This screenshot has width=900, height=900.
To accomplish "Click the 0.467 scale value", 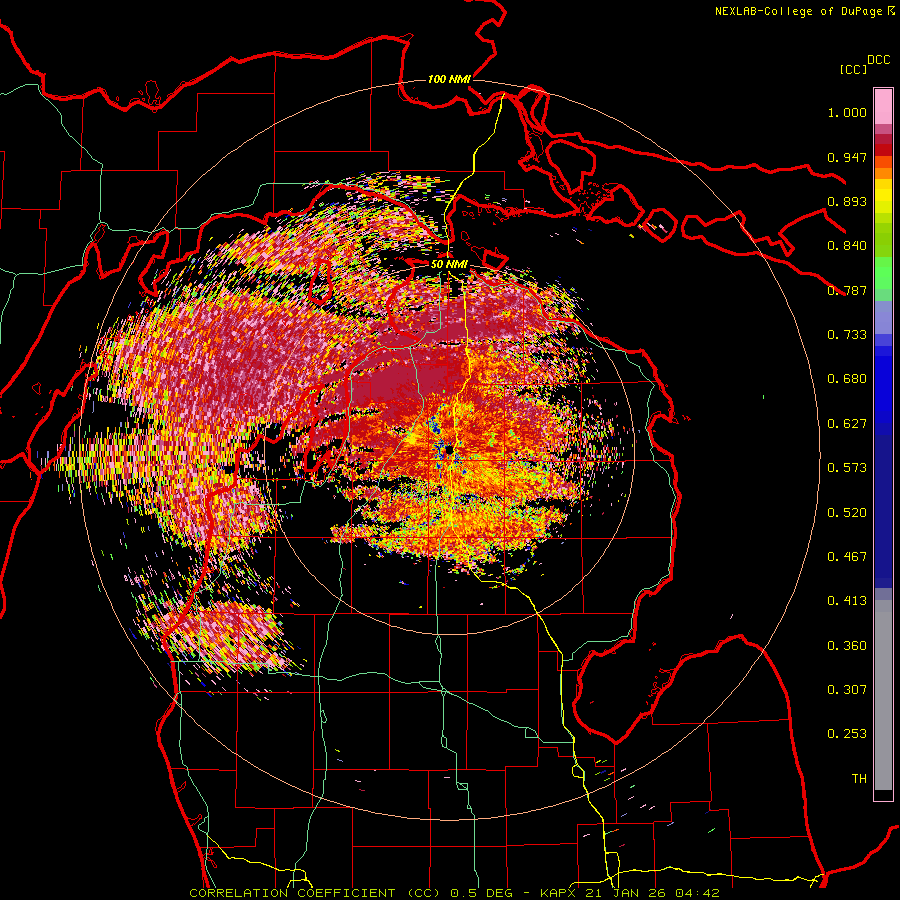I will click(x=847, y=557).
